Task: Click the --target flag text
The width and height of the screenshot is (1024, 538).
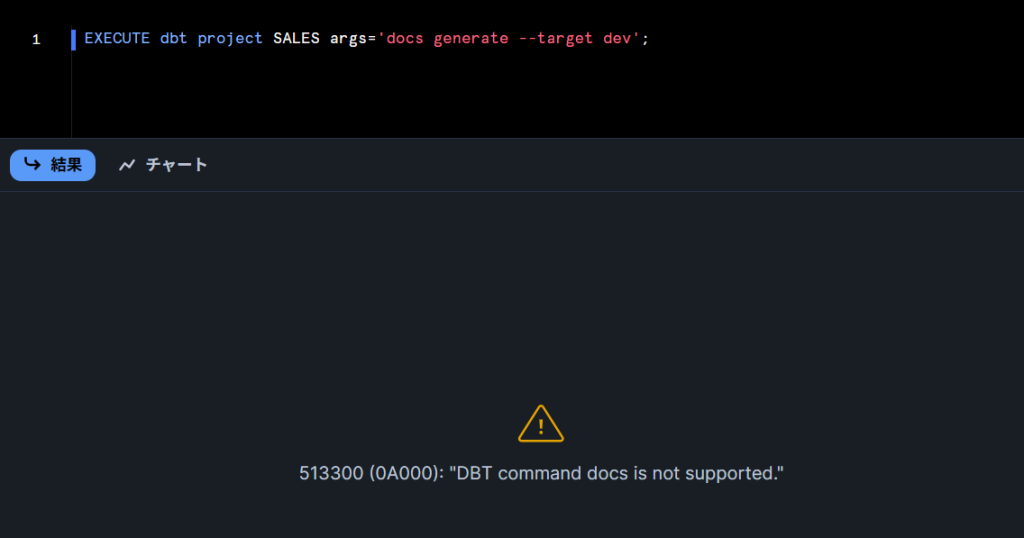Action: click(x=556, y=39)
